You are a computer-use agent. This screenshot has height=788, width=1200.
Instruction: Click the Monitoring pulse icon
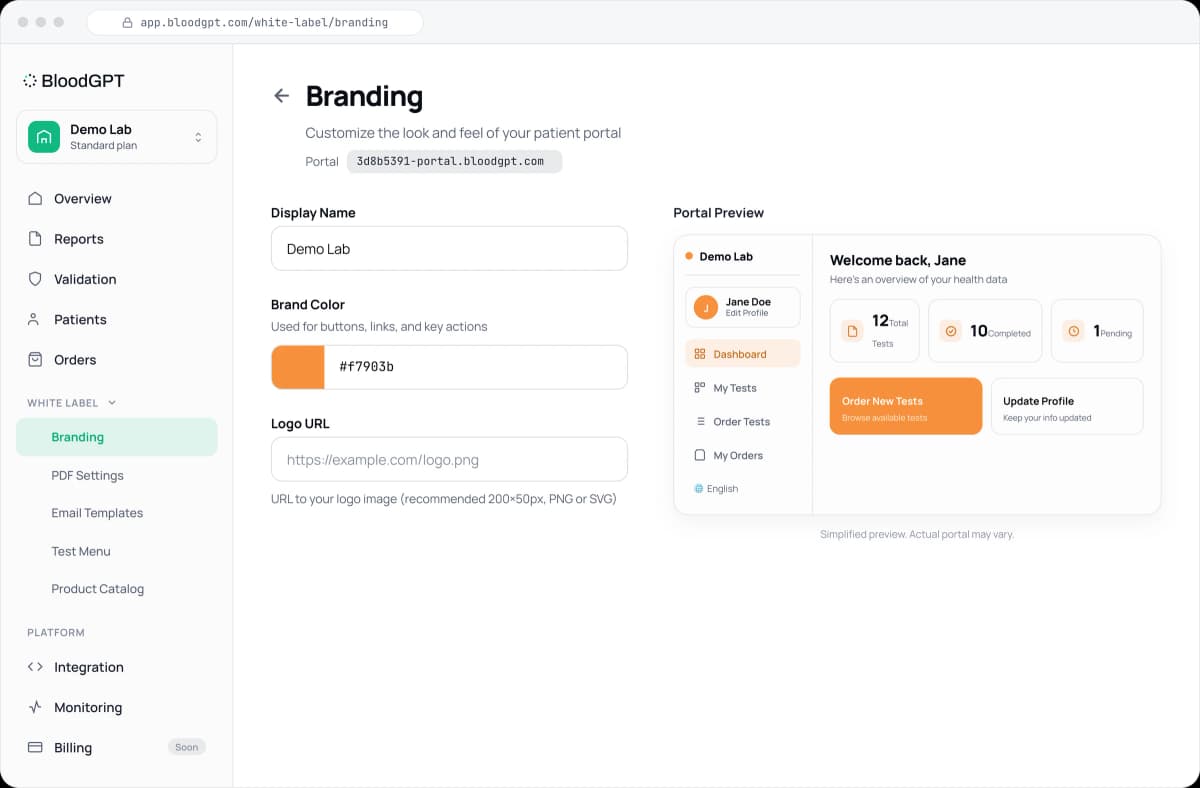35,707
